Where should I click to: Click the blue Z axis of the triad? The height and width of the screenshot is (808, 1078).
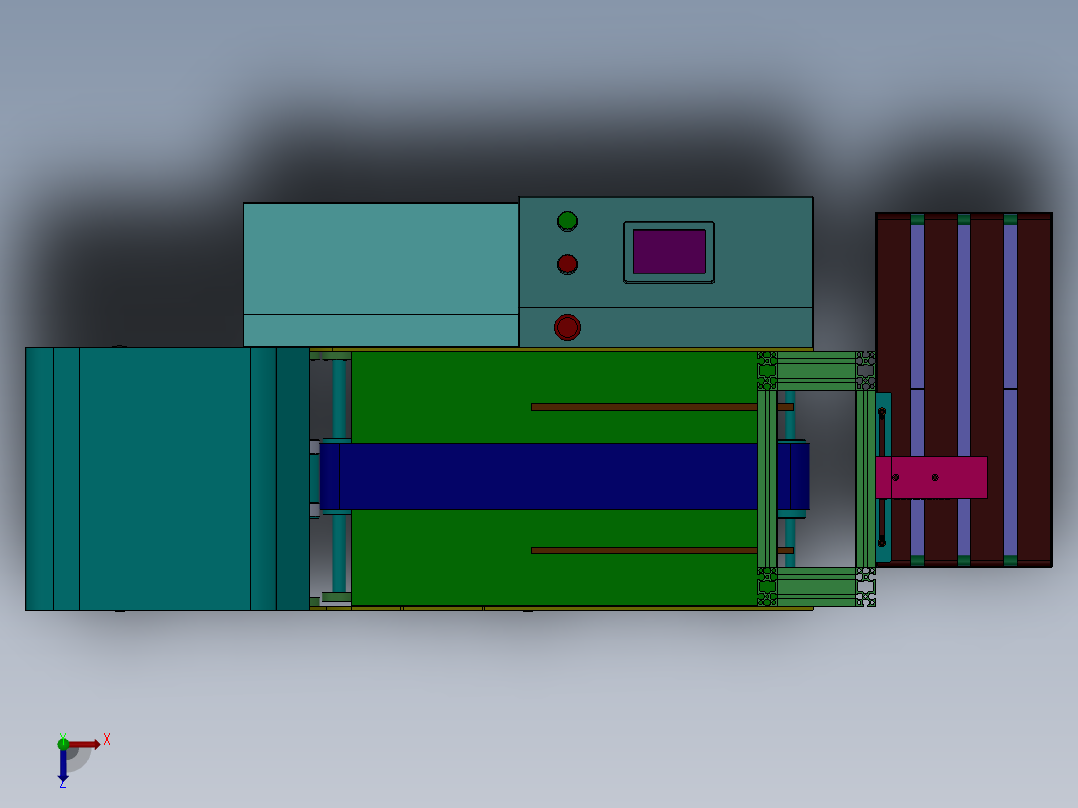coord(63,765)
